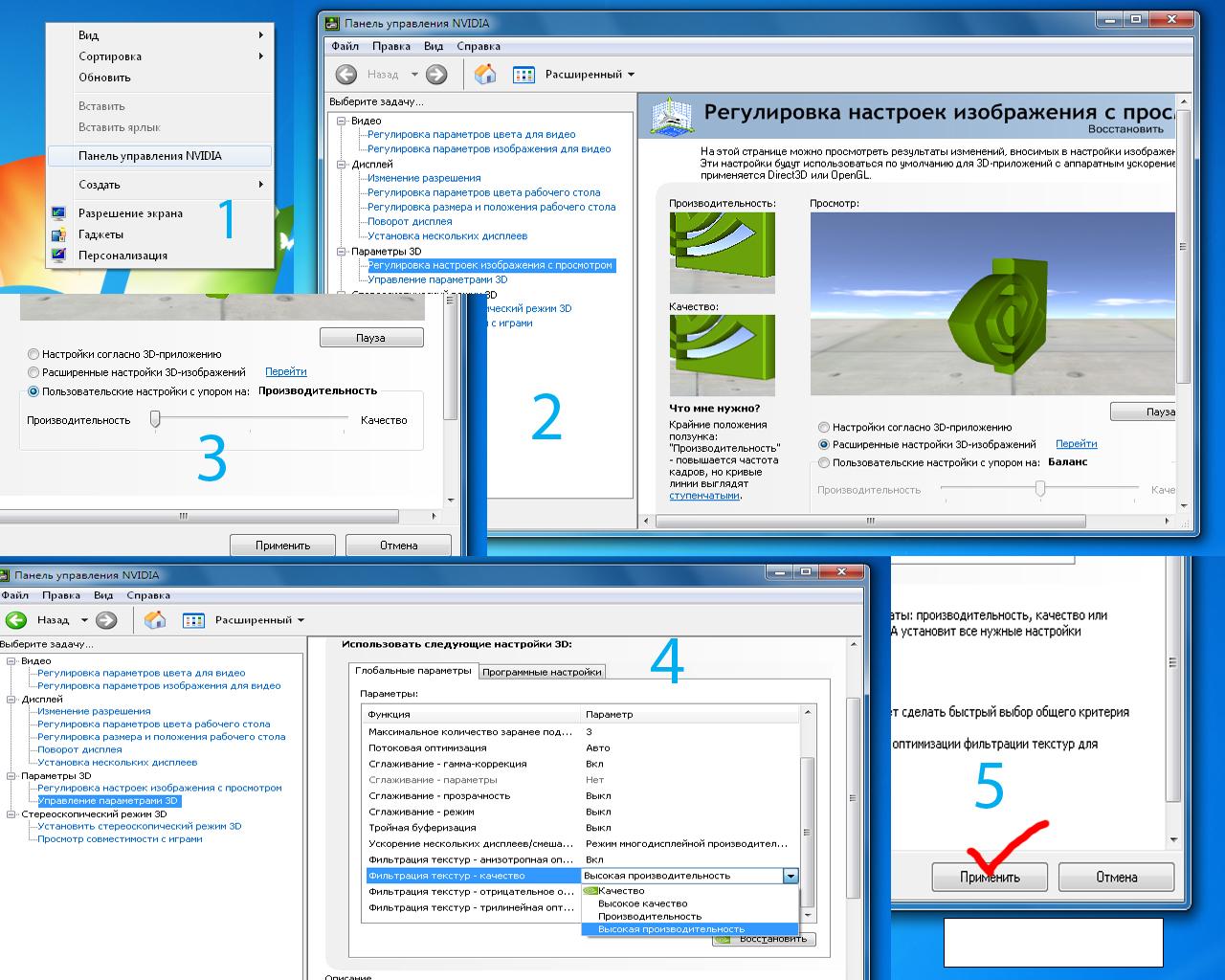Click vertical scrollbar of the parameters table
The width and height of the screenshot is (1225, 980).
coord(807,813)
